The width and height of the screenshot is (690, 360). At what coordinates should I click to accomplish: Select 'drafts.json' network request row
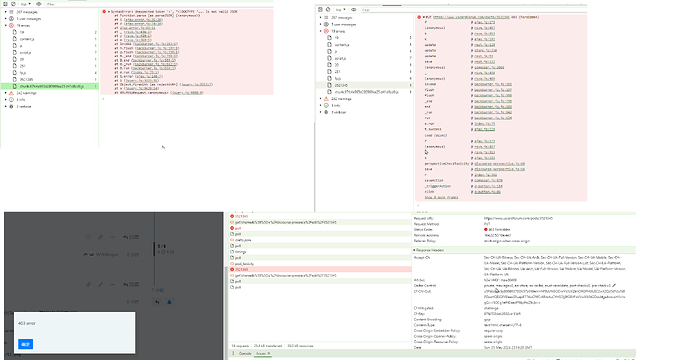pos(320,240)
